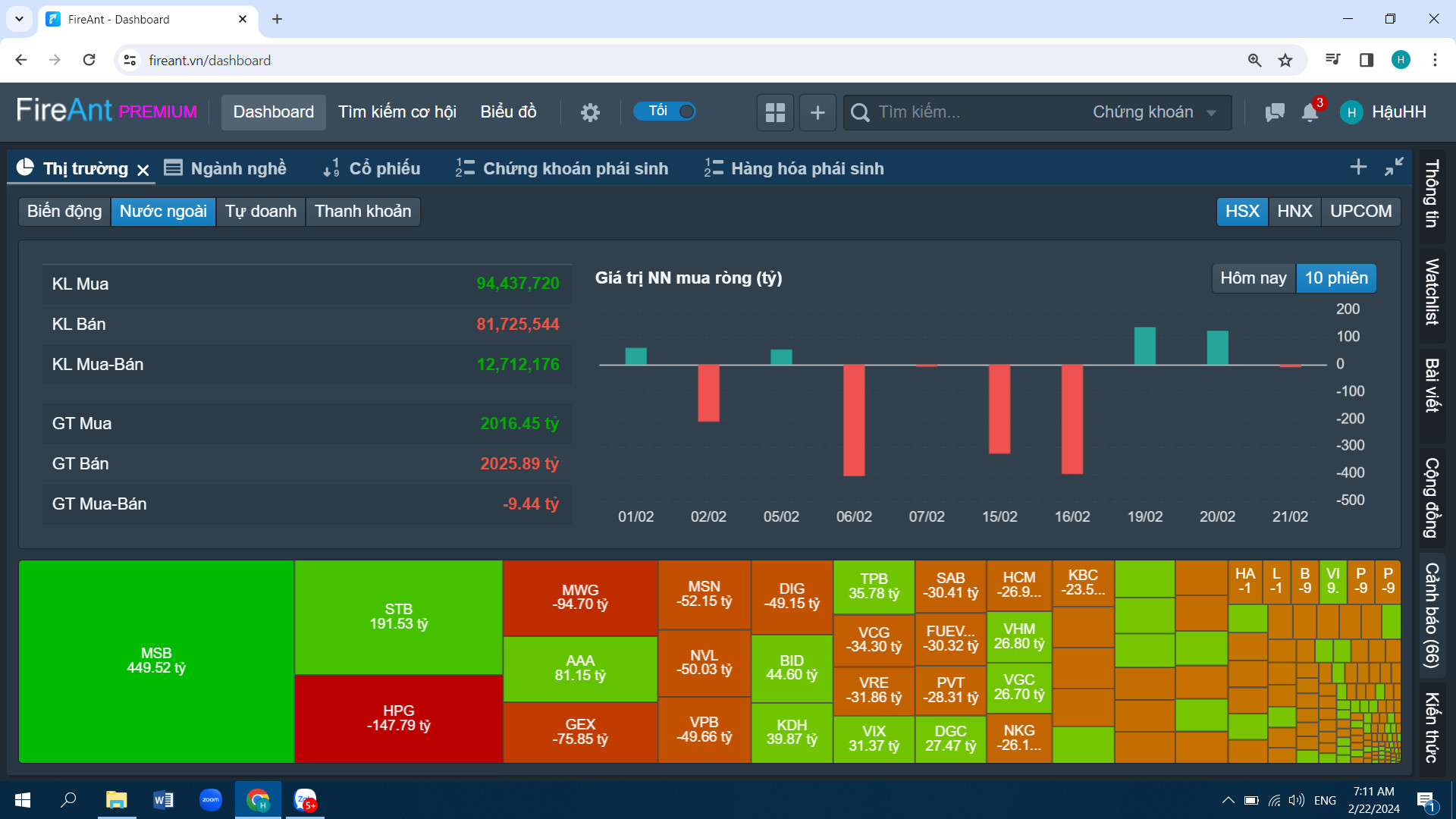The width and height of the screenshot is (1456, 819).
Task: Close the Thị trường tab
Action: 143,170
